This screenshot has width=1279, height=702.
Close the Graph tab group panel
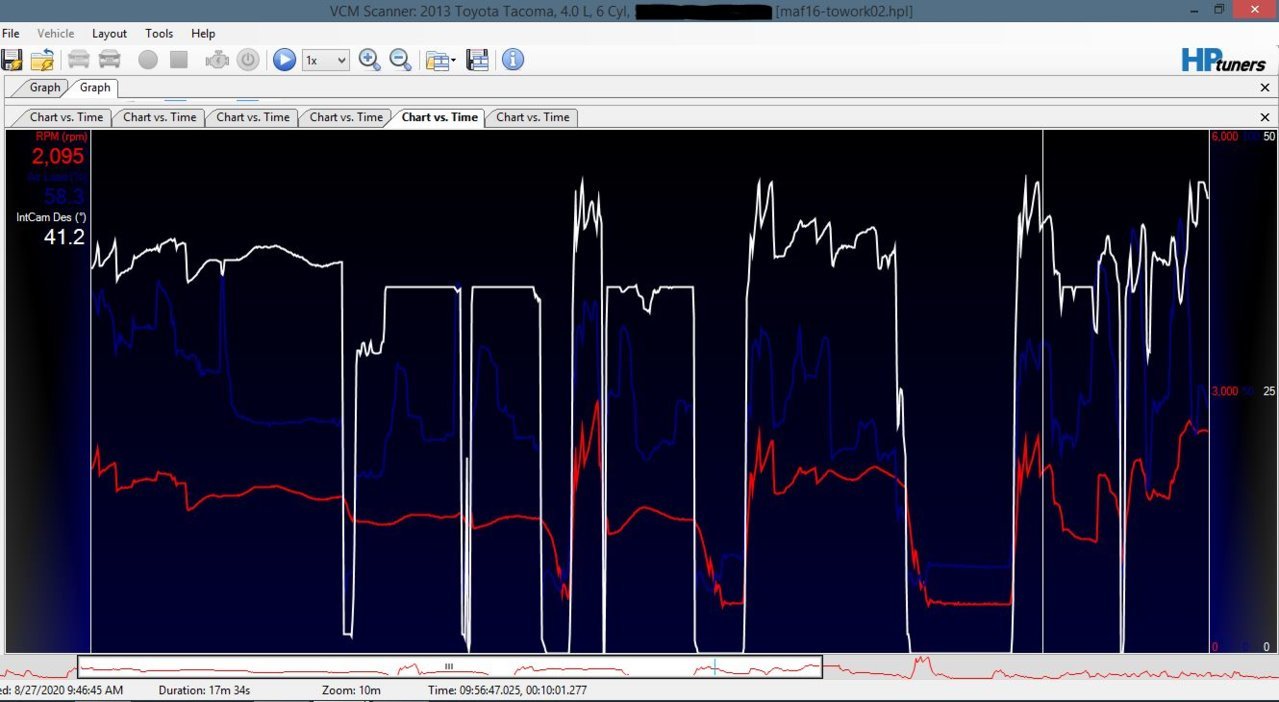pyautogui.click(x=1265, y=88)
